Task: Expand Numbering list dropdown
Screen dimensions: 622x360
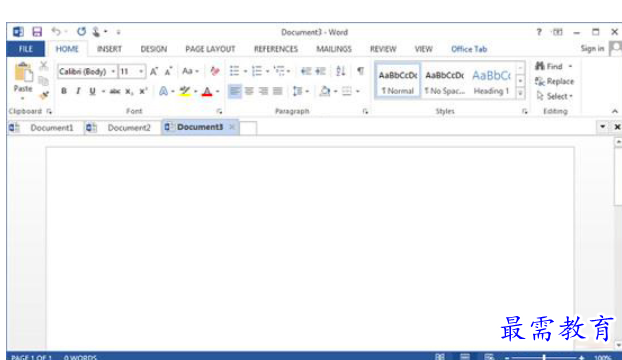Action: coord(267,71)
